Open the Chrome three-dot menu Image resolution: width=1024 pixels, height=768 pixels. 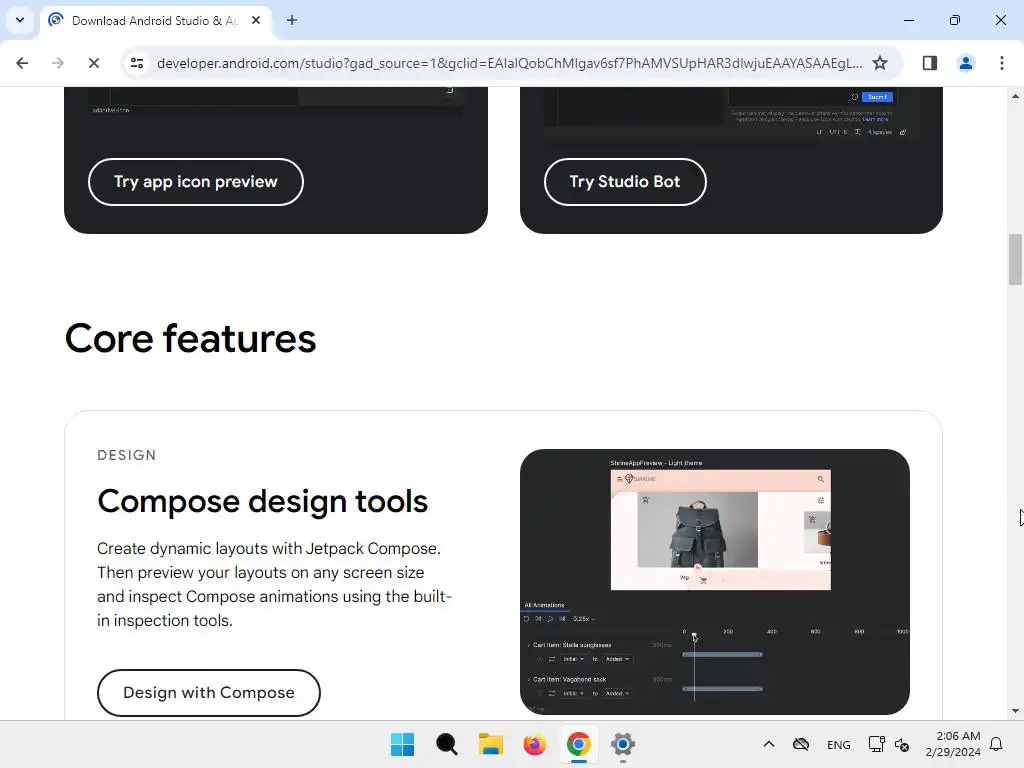tap(1001, 63)
